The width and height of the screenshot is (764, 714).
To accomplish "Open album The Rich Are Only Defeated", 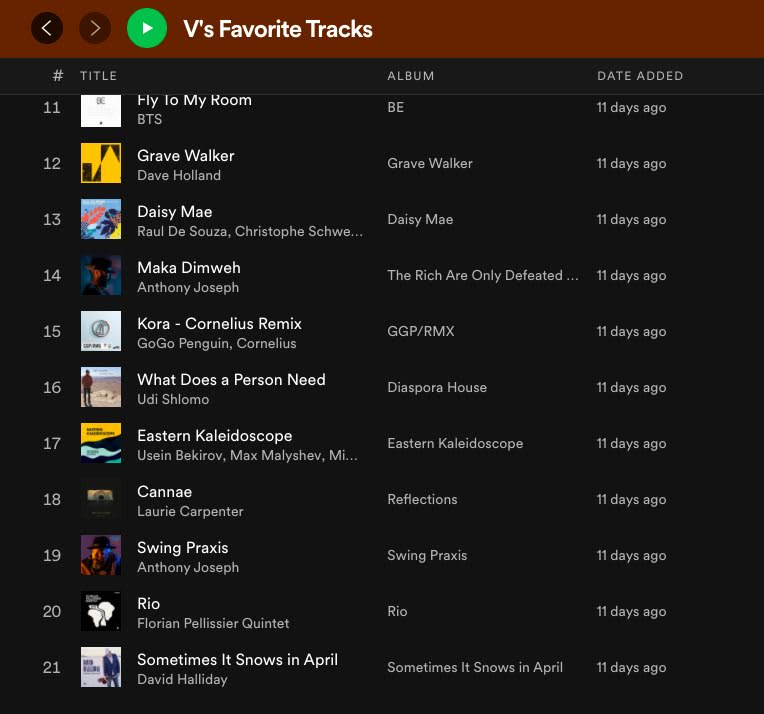I will (x=483, y=275).
